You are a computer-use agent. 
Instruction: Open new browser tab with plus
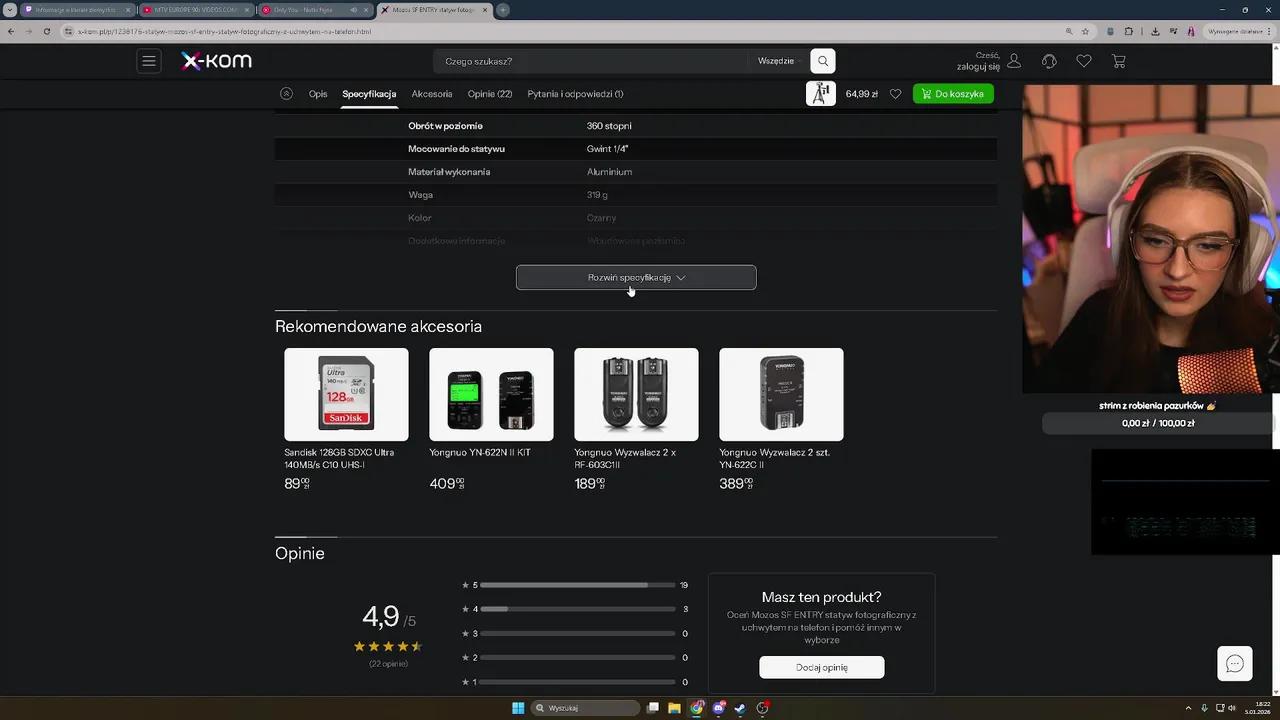503,10
